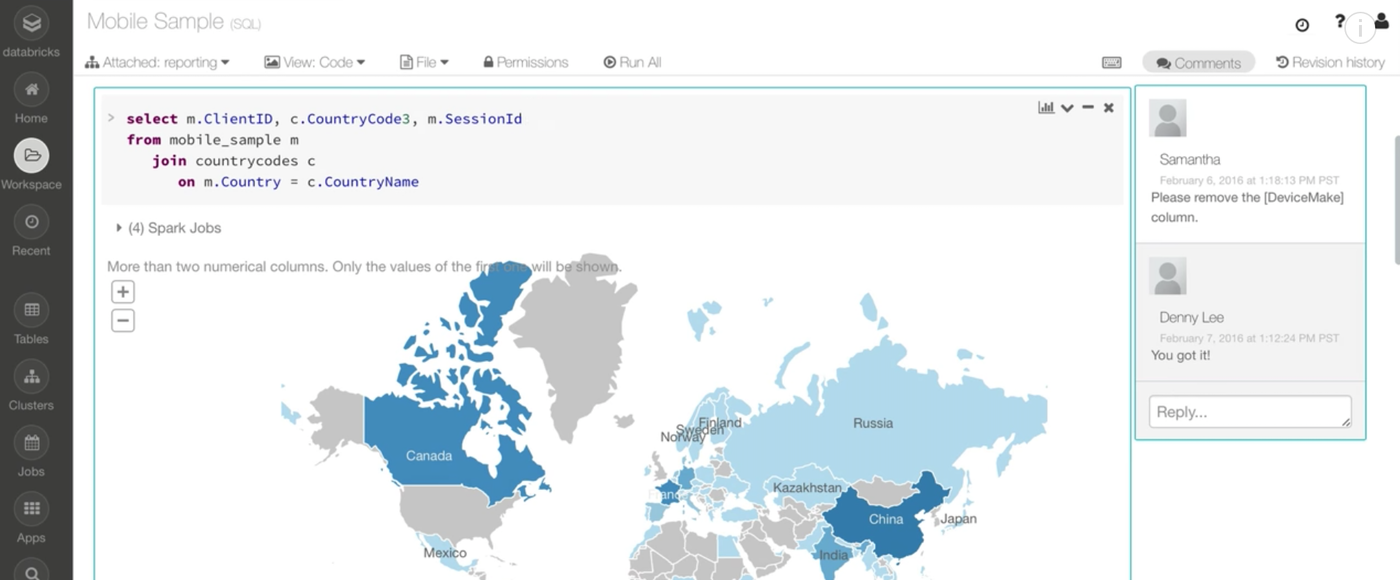Click the 'on m.Country = c.CountryName' line
The width and height of the screenshot is (1400, 580).
(298, 182)
